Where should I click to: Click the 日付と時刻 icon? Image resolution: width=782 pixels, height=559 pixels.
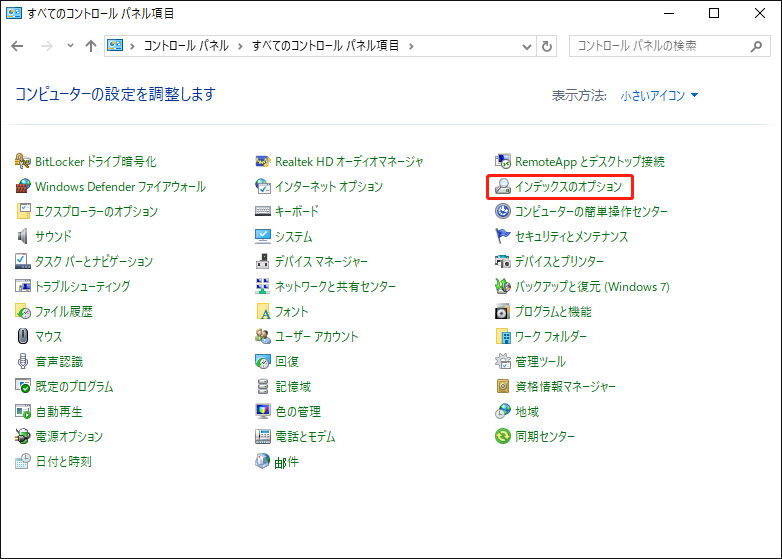tap(22, 461)
